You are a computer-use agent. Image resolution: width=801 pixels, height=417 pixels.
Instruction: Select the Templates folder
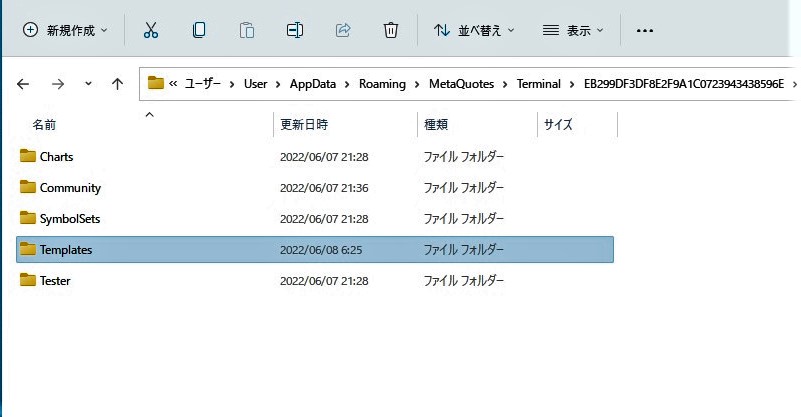pos(66,250)
